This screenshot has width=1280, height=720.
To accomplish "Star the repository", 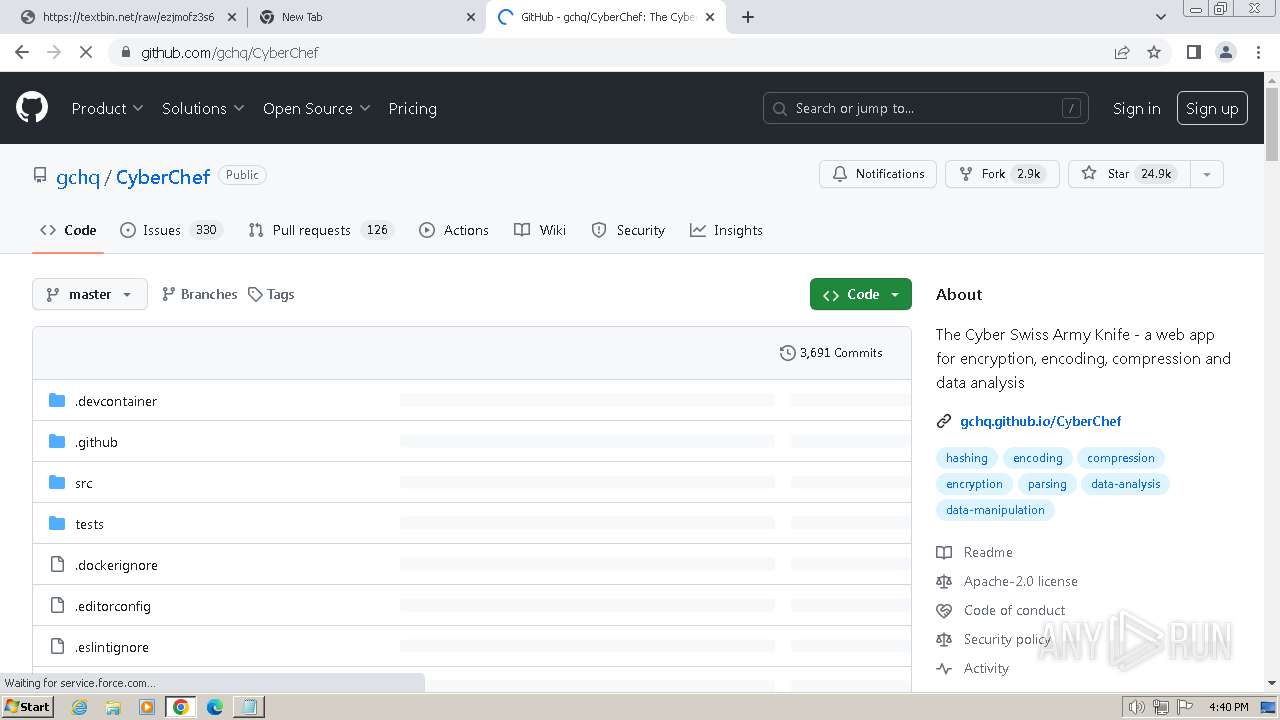I will pyautogui.click(x=1129, y=174).
